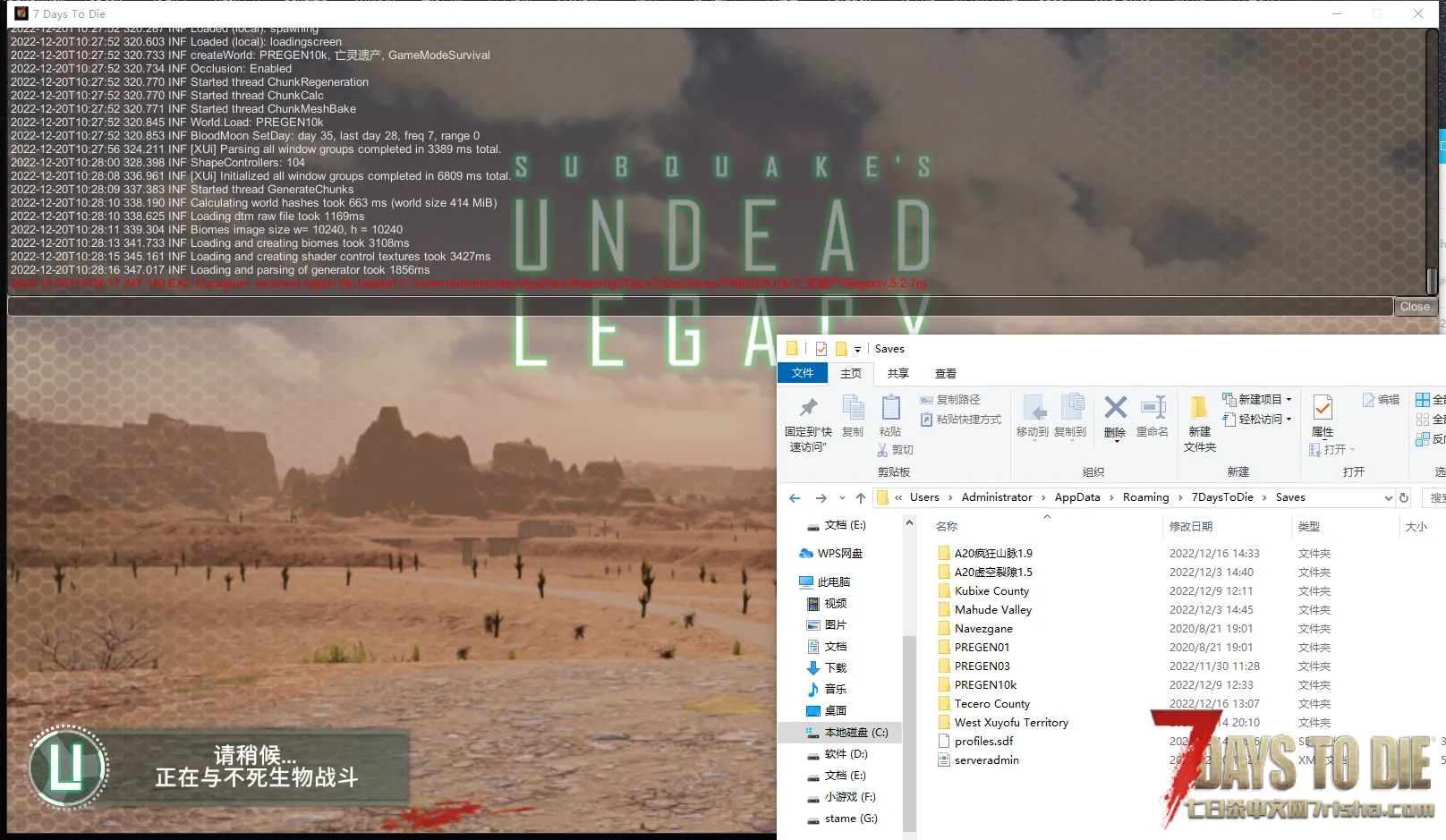Switch to the Share ribbon tab
Viewport: 1446px width, 840px height.
[897, 374]
